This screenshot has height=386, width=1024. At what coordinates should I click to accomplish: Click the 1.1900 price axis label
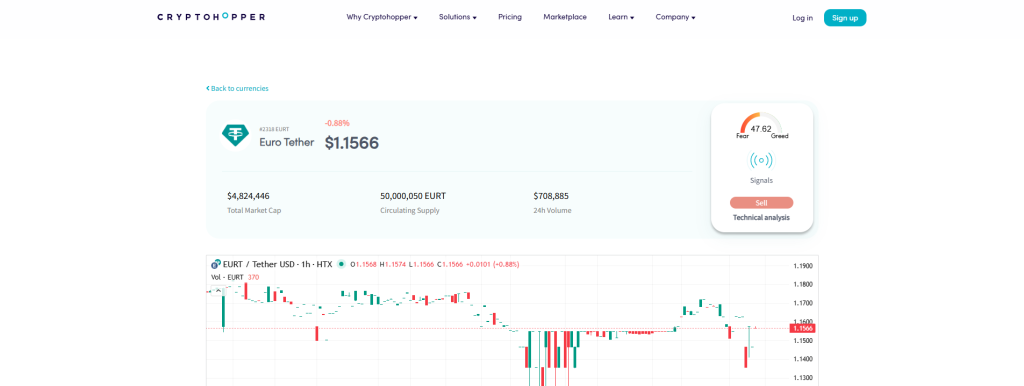click(803, 266)
